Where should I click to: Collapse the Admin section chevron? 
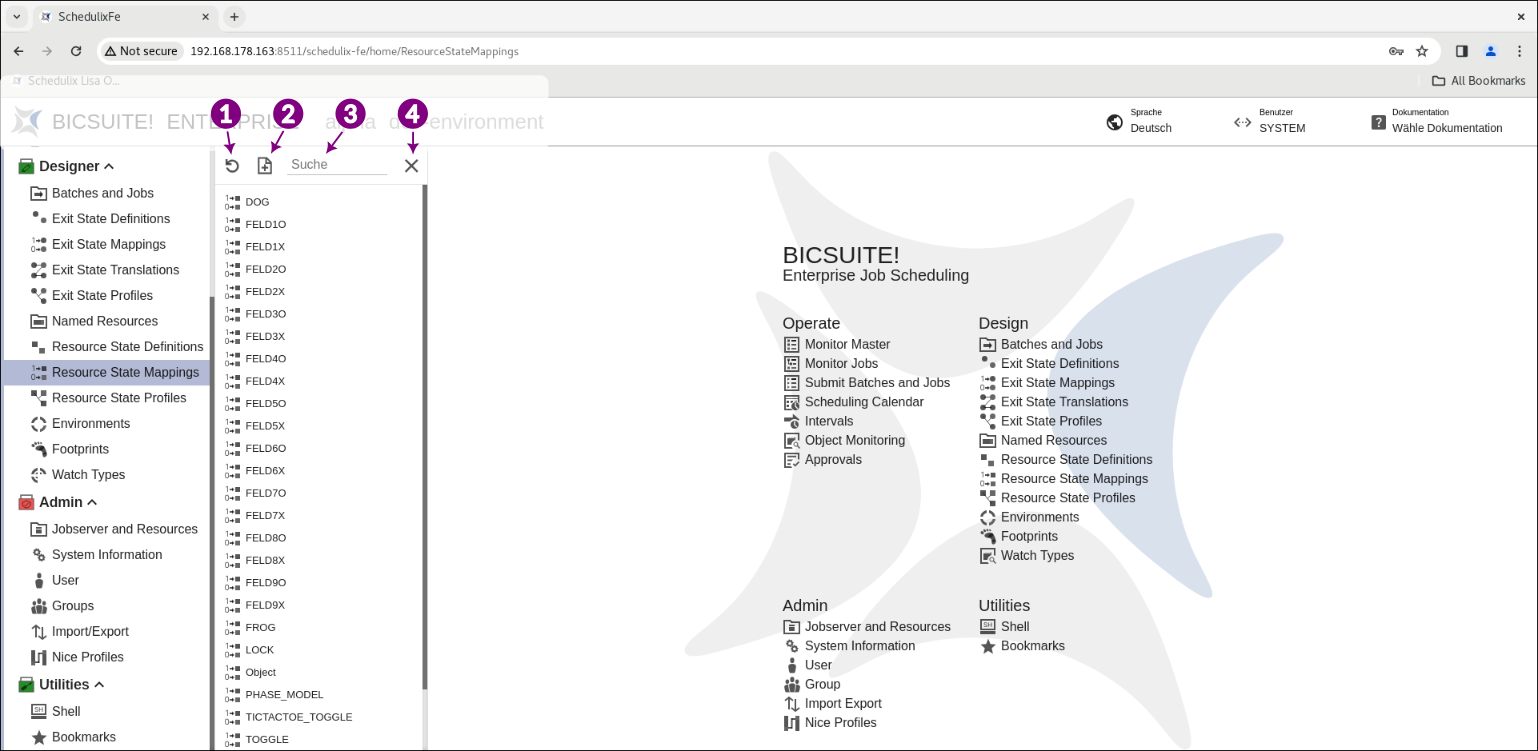[92, 502]
